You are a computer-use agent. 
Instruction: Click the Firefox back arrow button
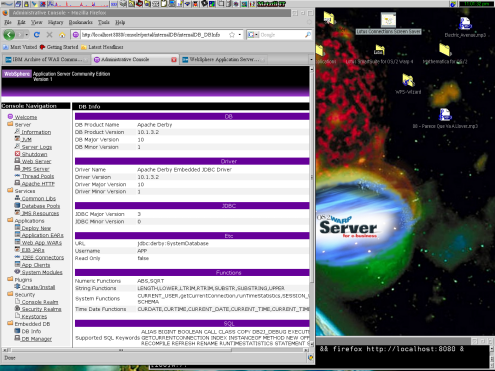(x=9, y=34)
